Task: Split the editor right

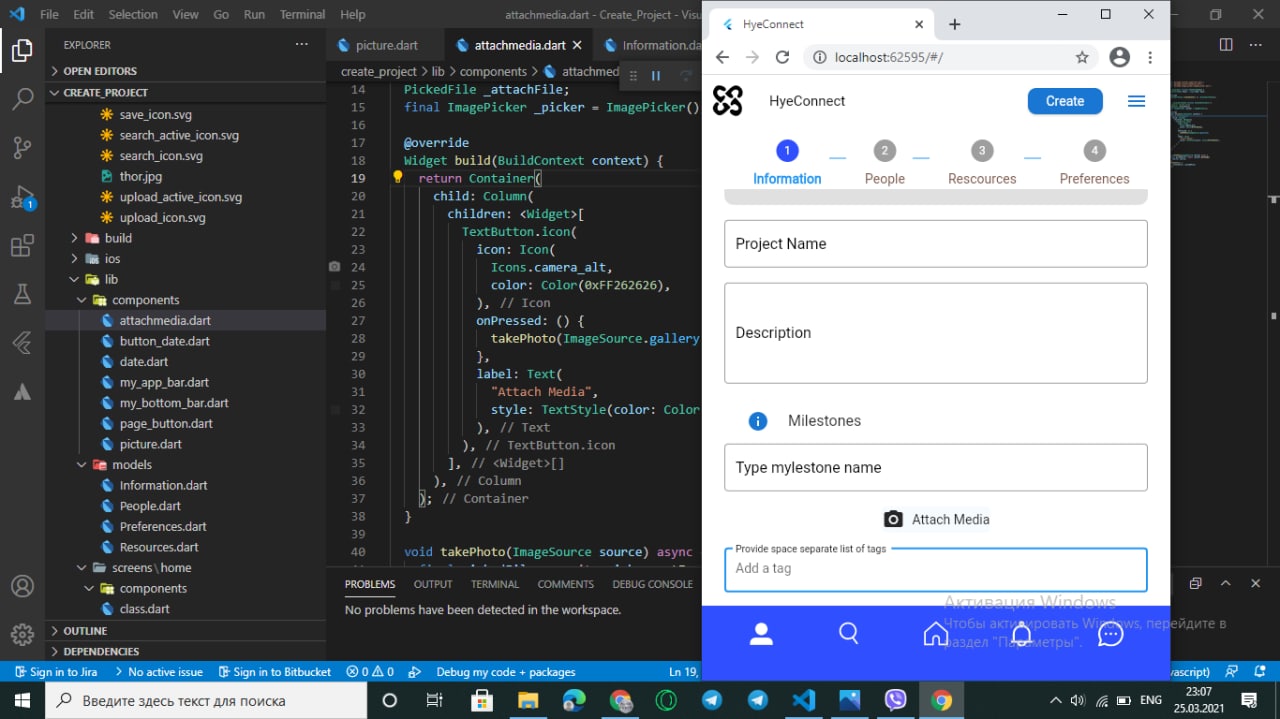Action: pyautogui.click(x=1226, y=45)
